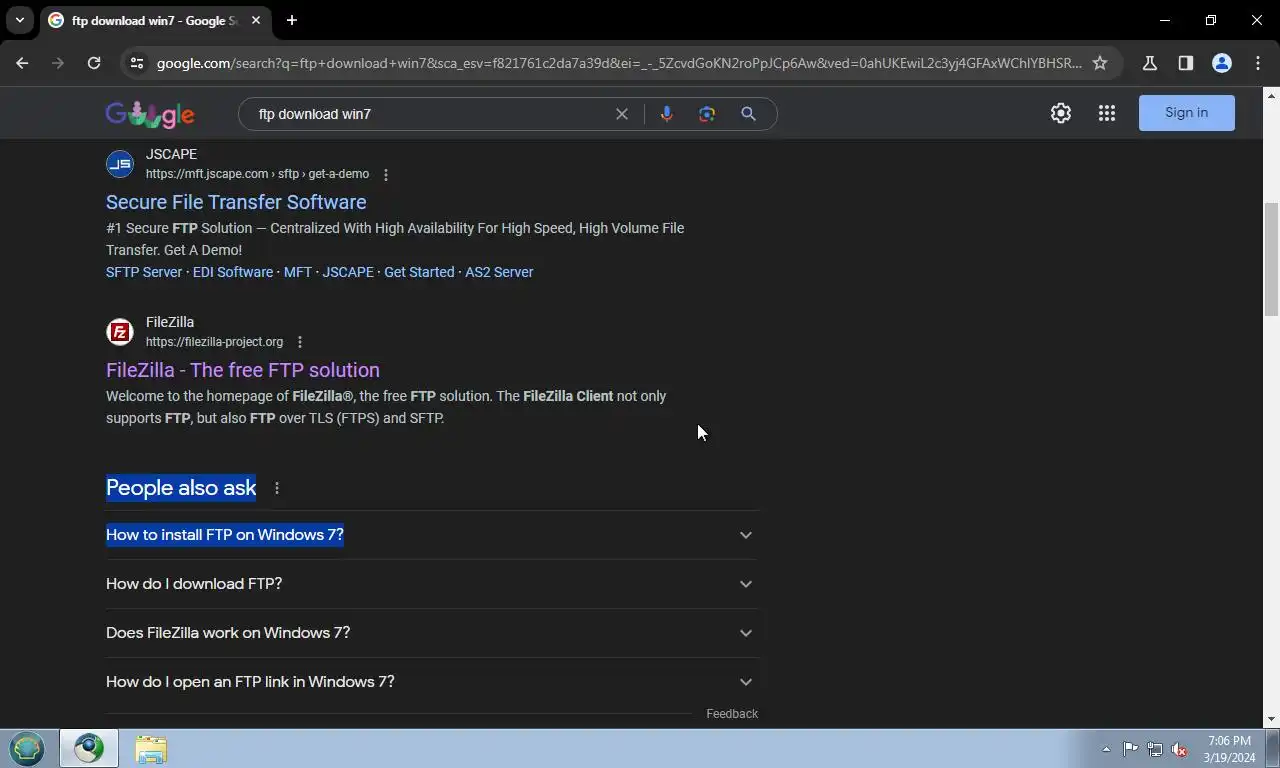Go back to the previous page
This screenshot has height=768, width=1280.
pos(22,63)
